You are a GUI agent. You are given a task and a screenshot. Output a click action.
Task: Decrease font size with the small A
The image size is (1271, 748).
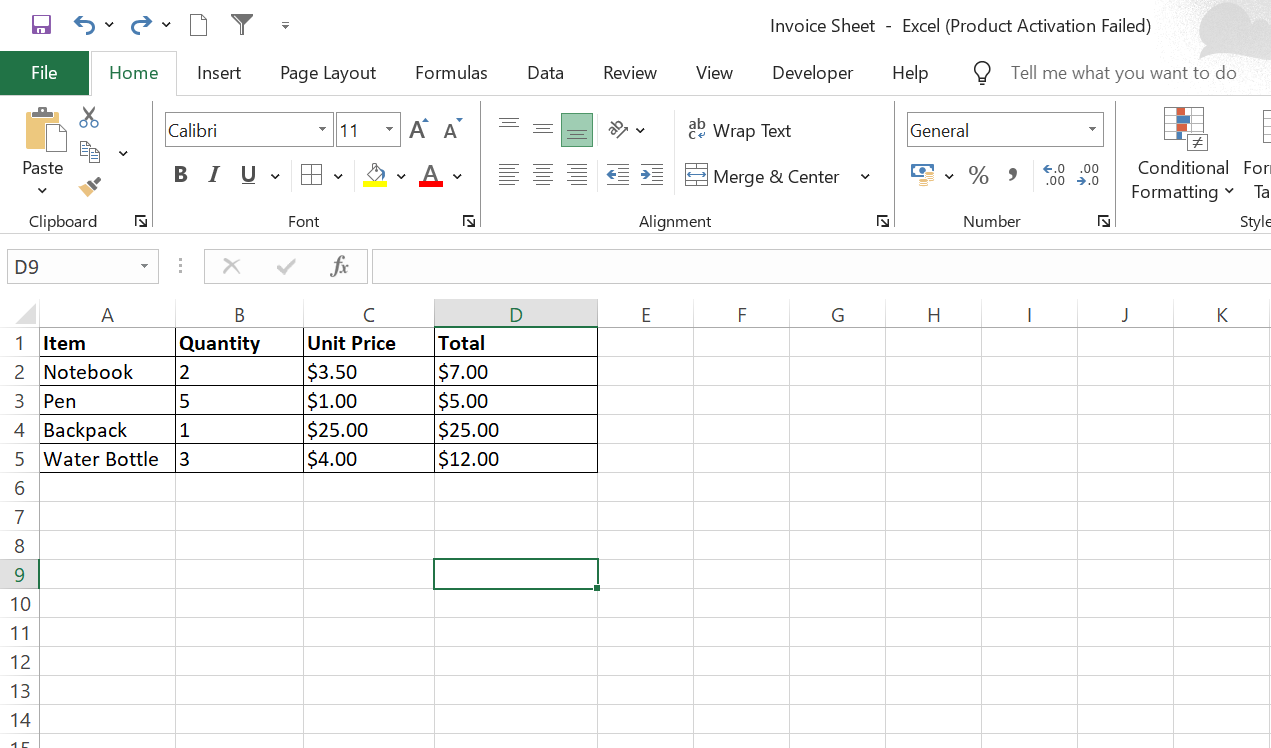click(452, 130)
